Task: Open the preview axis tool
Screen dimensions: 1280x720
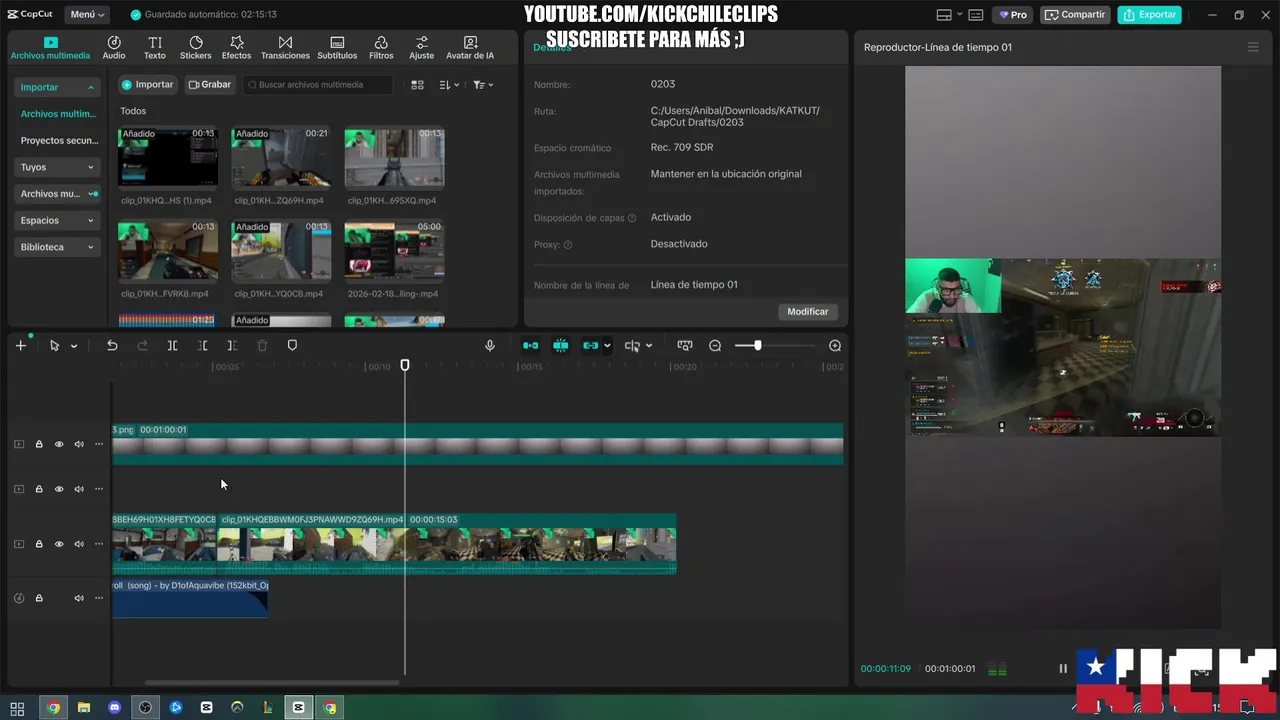Action: [632, 346]
